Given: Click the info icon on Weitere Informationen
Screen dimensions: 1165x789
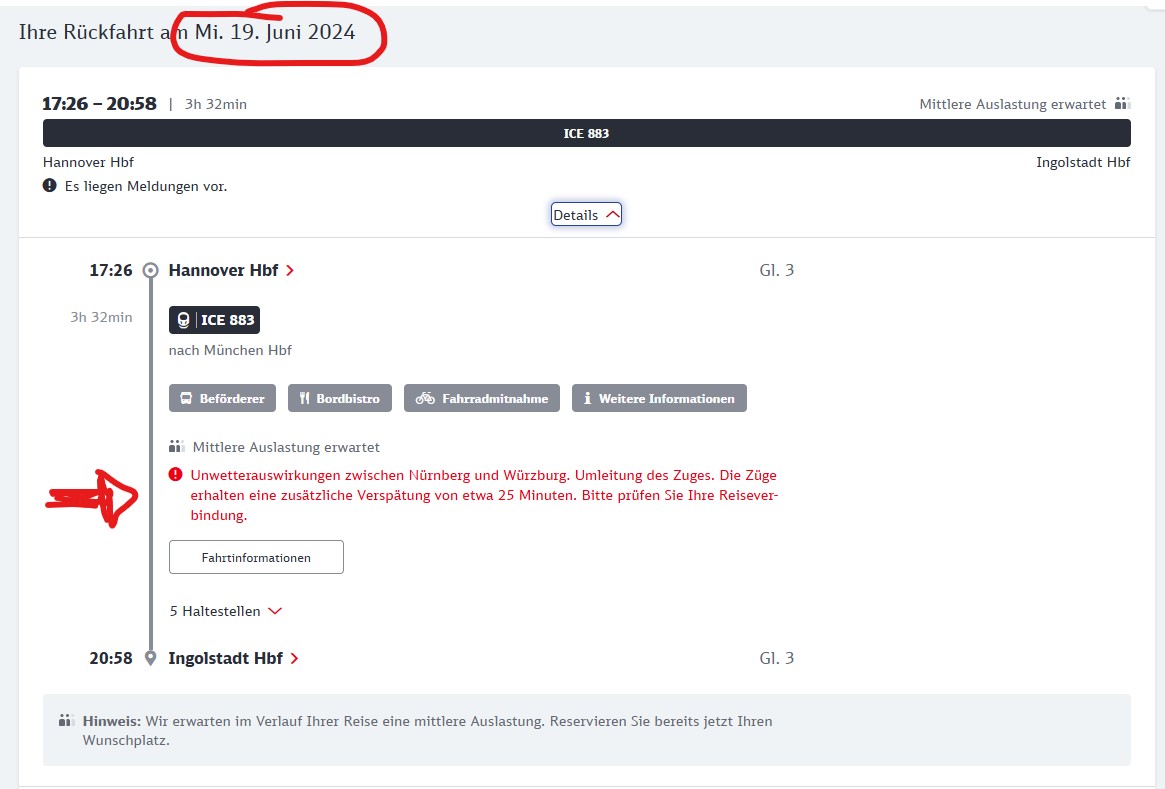Looking at the screenshot, I should tap(587, 398).
